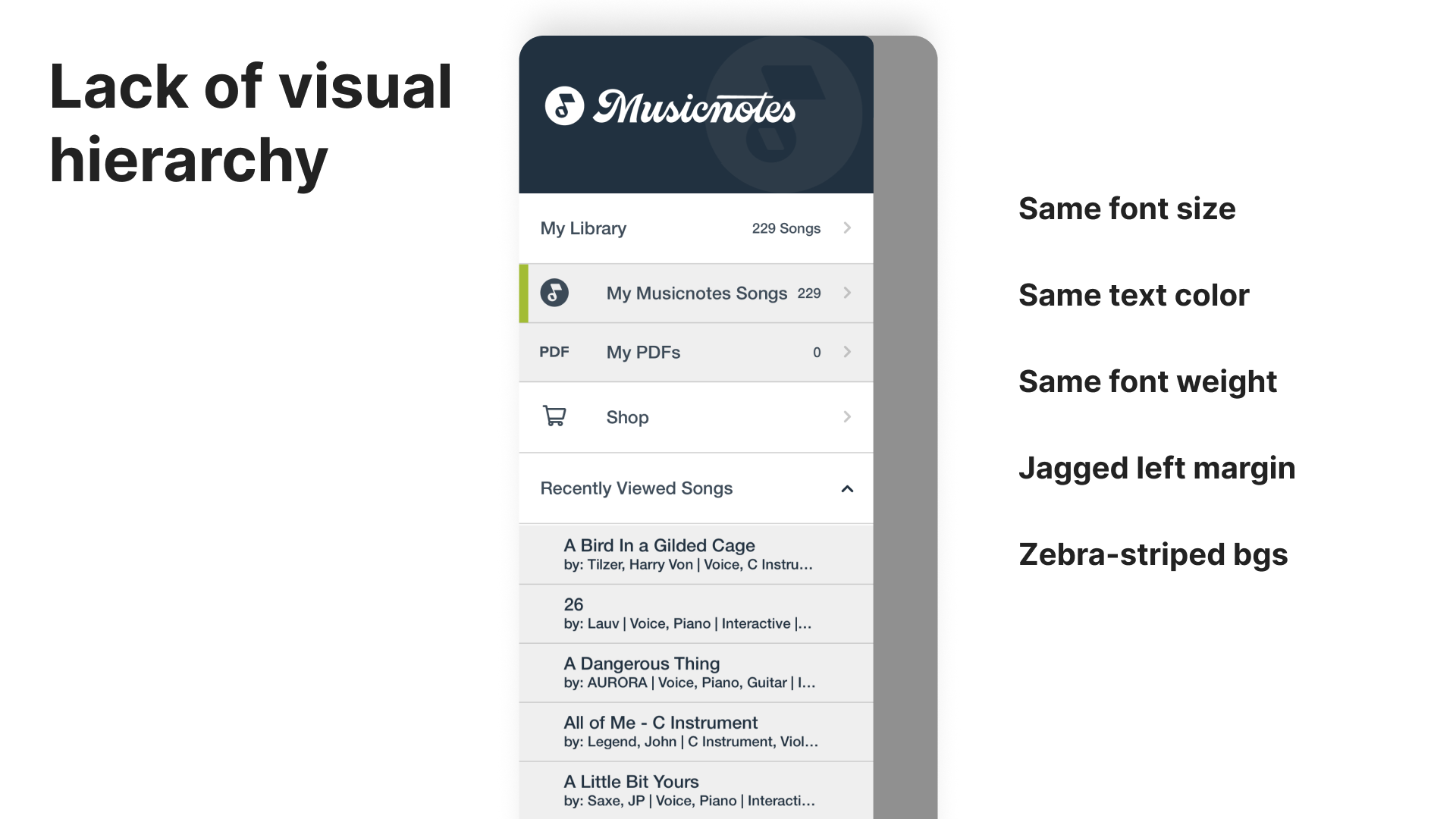Click the 229 Songs count label
Screen dimensions: 1456x819
pos(786,228)
